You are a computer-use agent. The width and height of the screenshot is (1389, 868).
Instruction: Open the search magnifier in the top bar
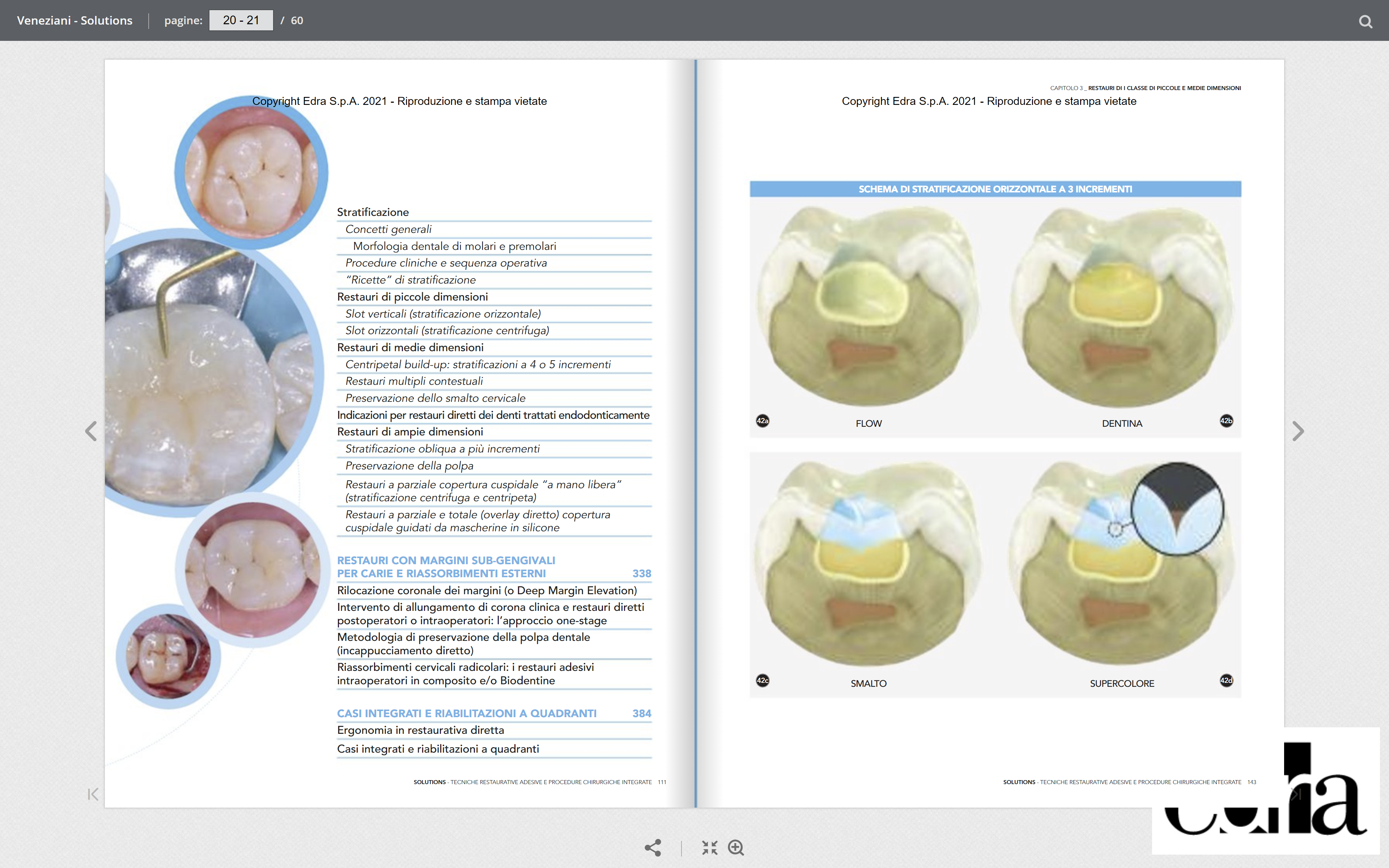[1365, 21]
